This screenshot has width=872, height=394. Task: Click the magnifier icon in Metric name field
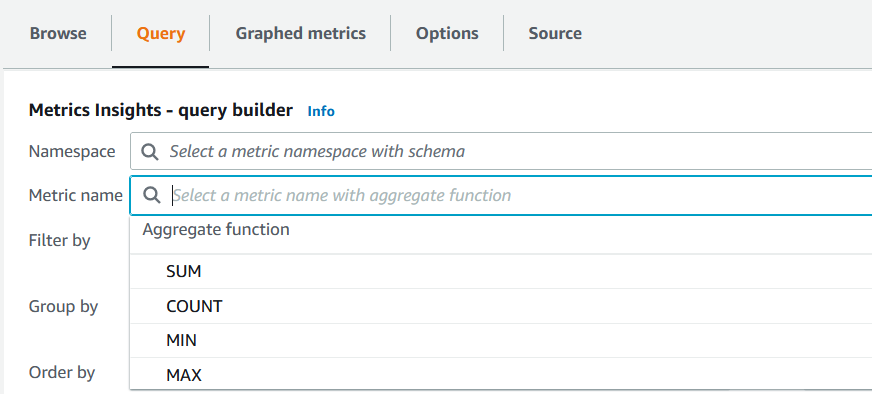click(151, 195)
